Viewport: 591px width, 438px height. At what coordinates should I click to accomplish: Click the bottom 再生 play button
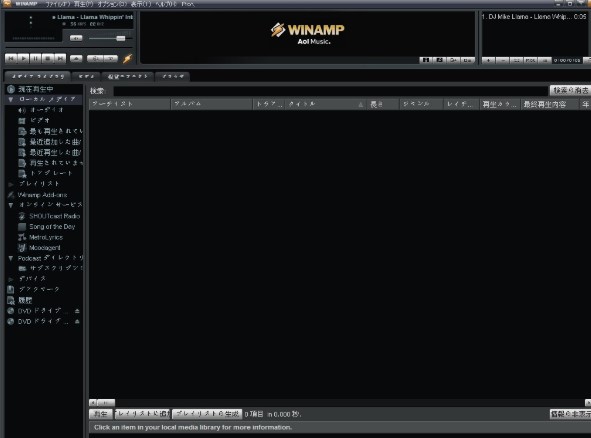click(x=101, y=414)
